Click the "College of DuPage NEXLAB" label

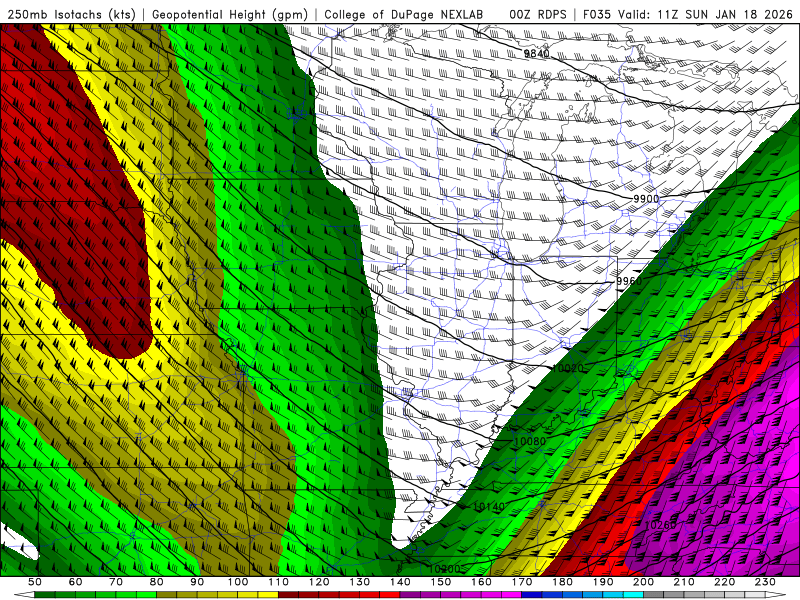[x=404, y=14]
